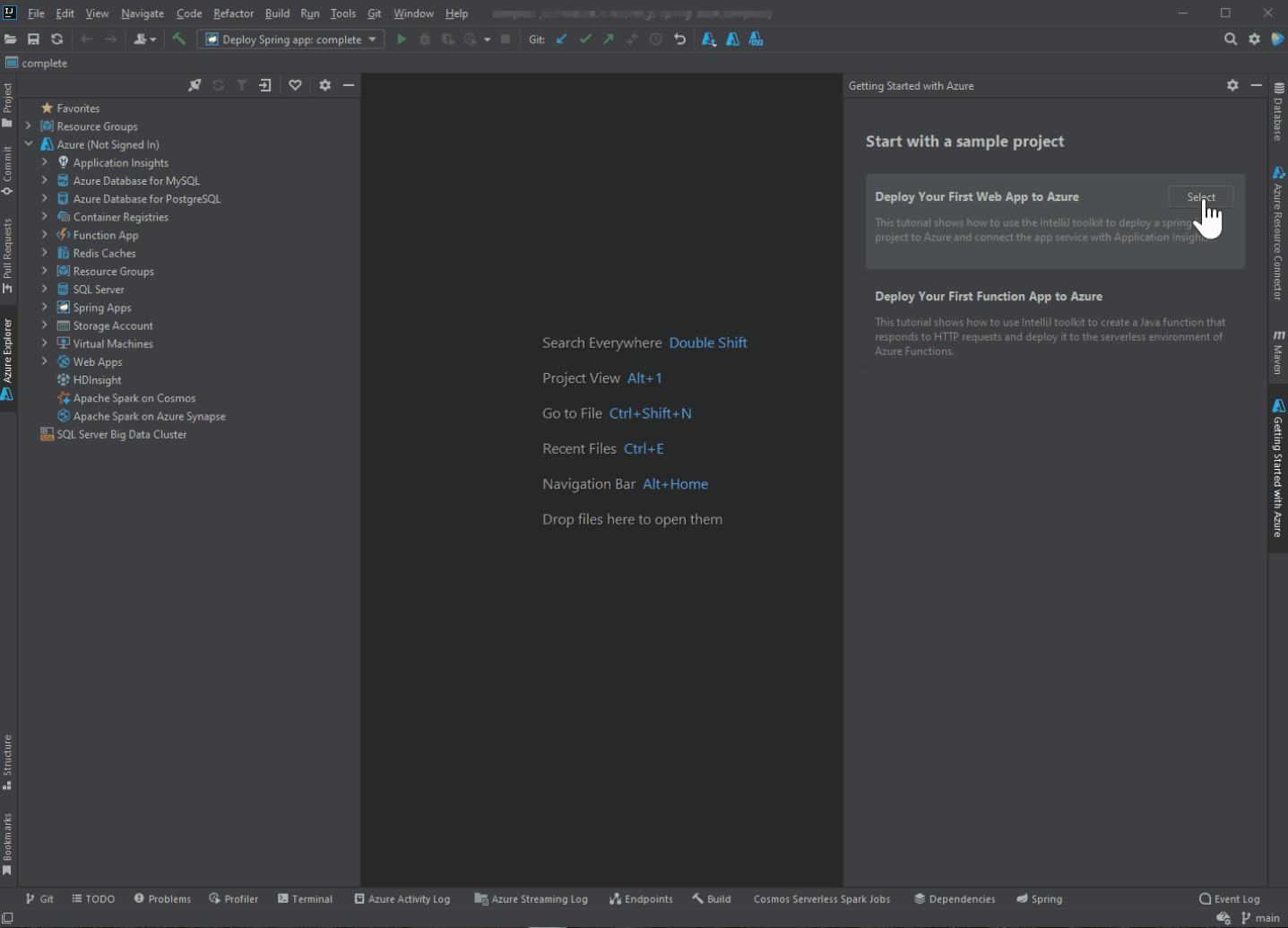
Task: Click the complete breadcrumb in navigation bar
Action: coord(37,63)
